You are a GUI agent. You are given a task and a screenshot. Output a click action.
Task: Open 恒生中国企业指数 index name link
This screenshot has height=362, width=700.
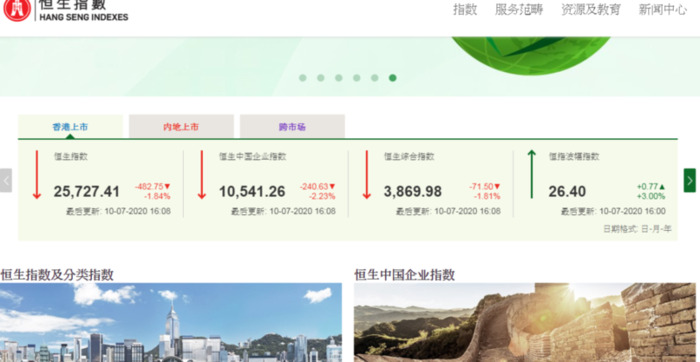point(252,157)
